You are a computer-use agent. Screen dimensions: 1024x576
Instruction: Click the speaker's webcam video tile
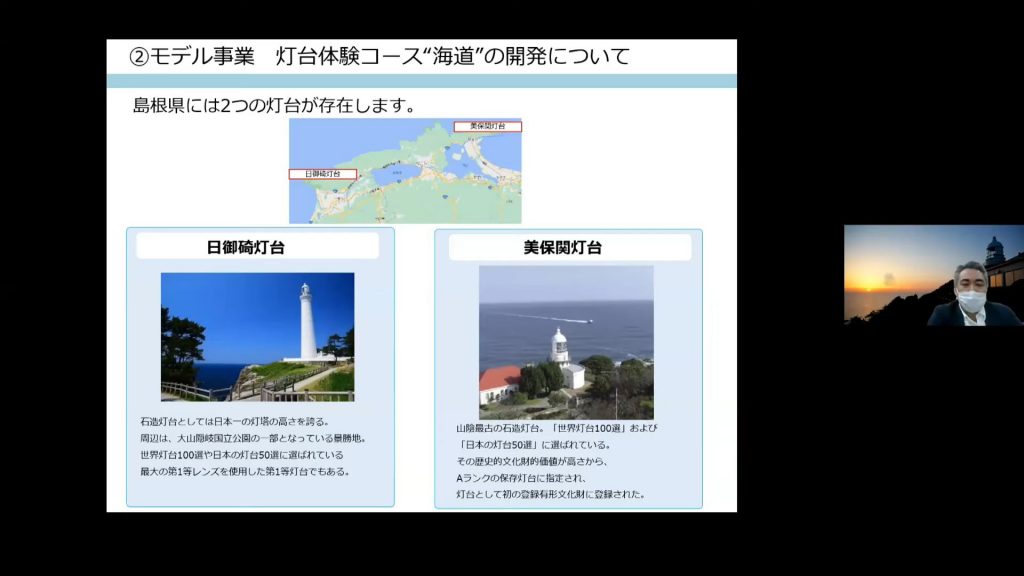click(x=934, y=275)
